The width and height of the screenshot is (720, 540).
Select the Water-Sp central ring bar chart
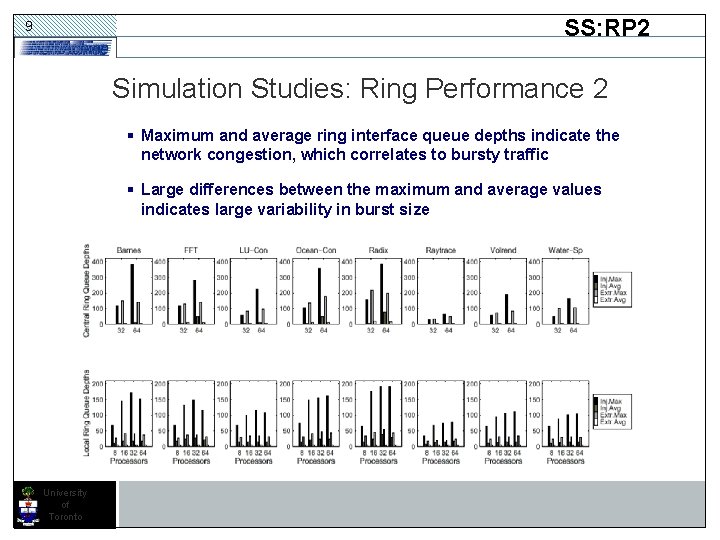coord(566,291)
